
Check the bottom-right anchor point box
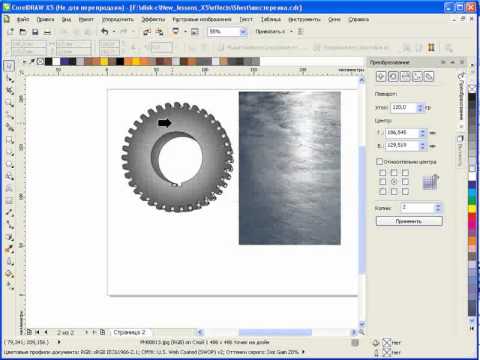405,192
